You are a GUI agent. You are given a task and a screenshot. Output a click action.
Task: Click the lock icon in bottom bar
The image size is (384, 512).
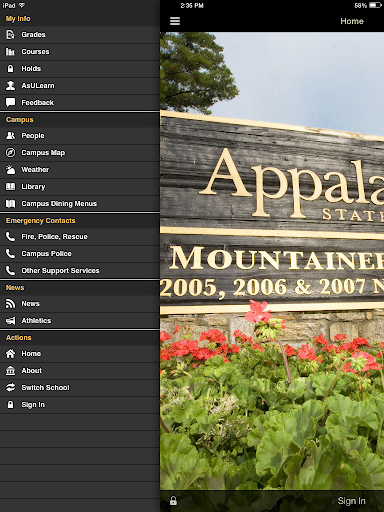pyautogui.click(x=173, y=501)
